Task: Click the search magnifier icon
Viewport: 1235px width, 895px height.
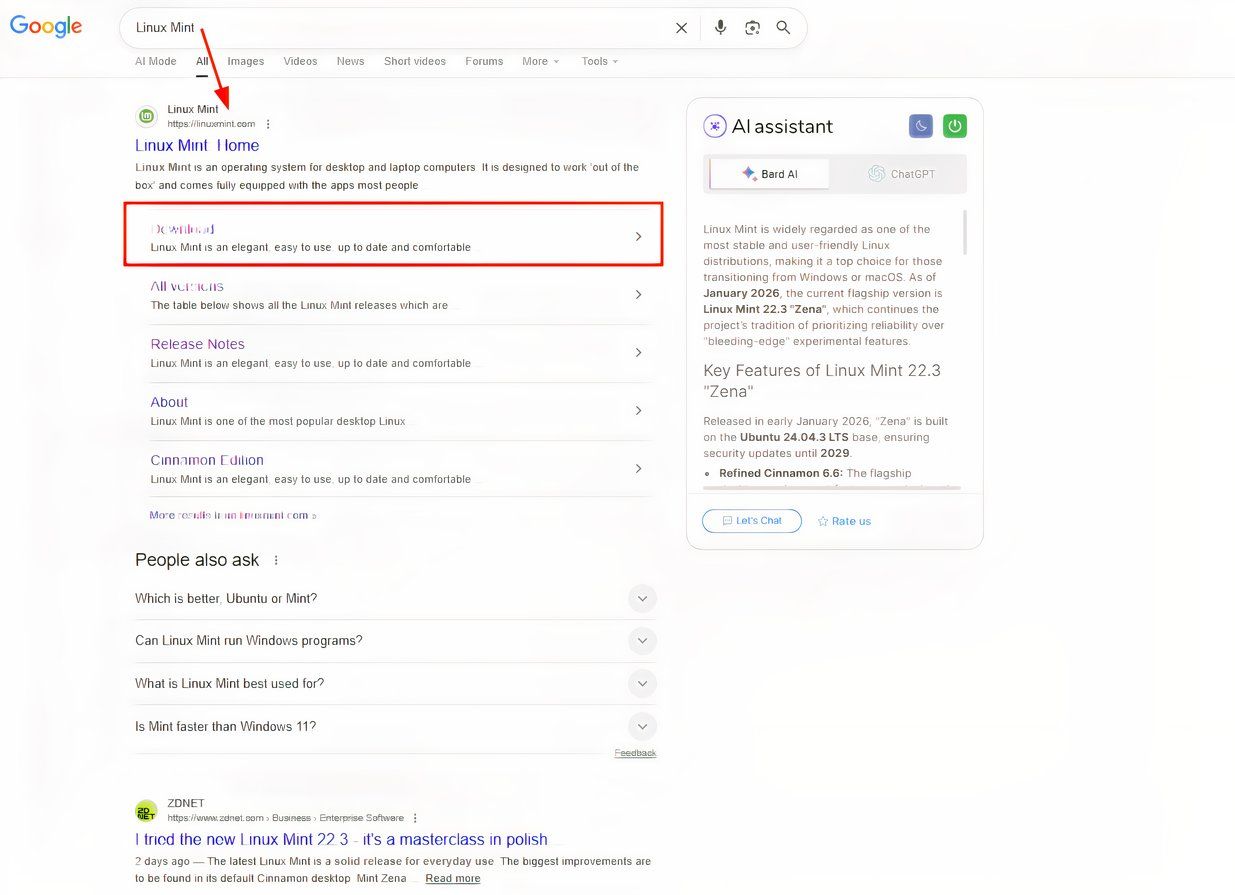Action: (x=784, y=27)
